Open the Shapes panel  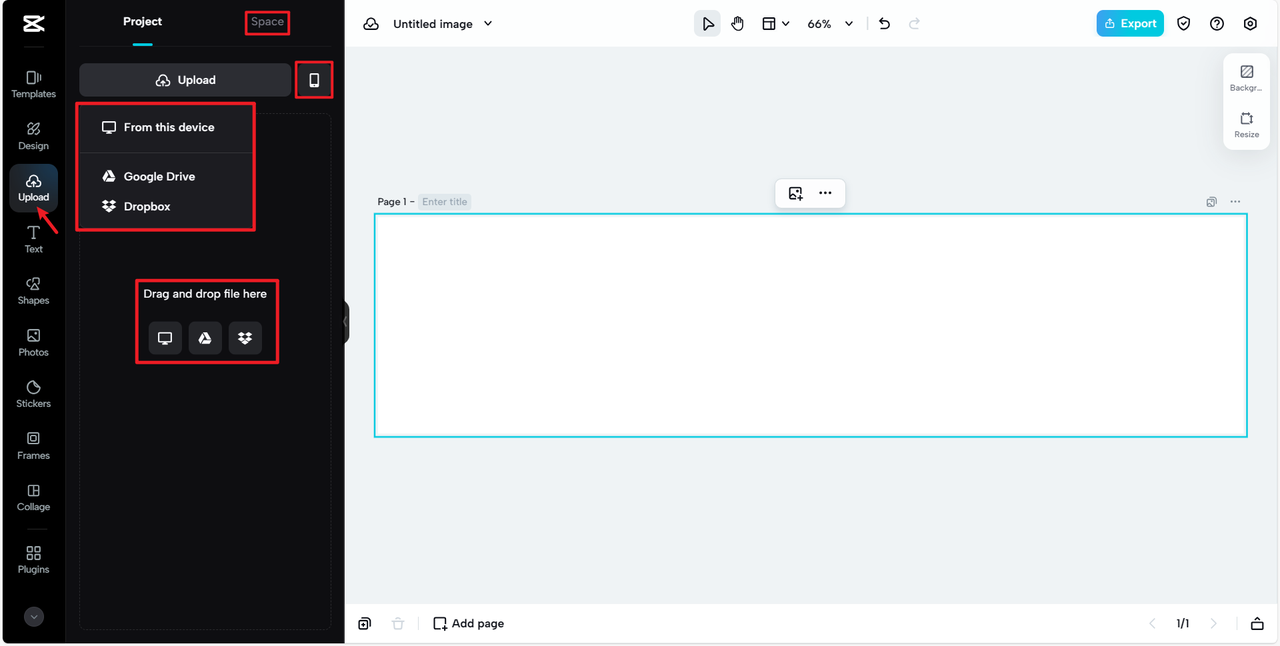tap(33, 291)
